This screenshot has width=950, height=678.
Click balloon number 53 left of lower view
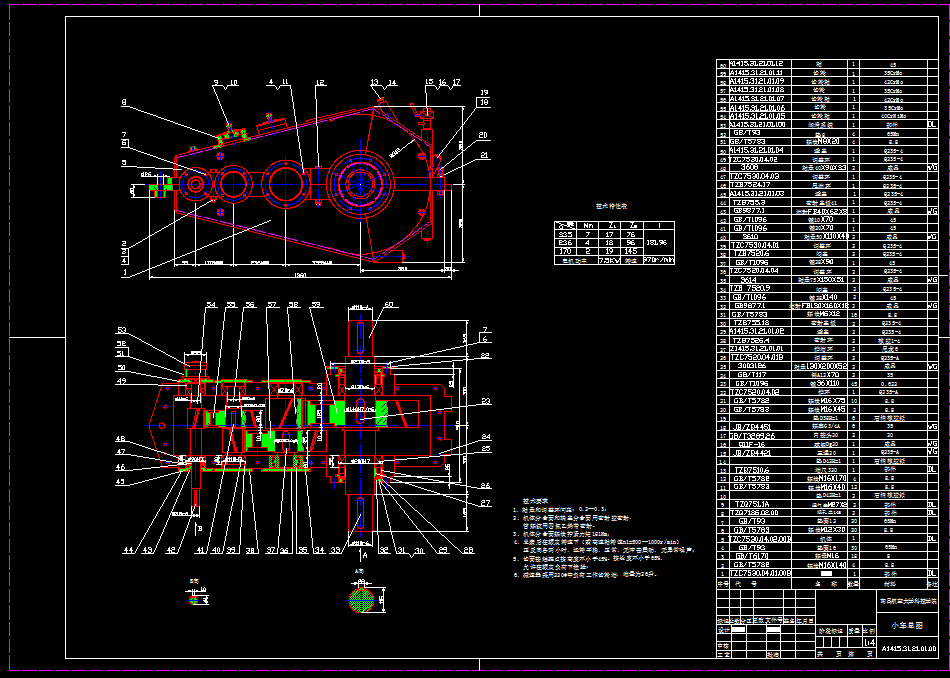pyautogui.click(x=122, y=330)
